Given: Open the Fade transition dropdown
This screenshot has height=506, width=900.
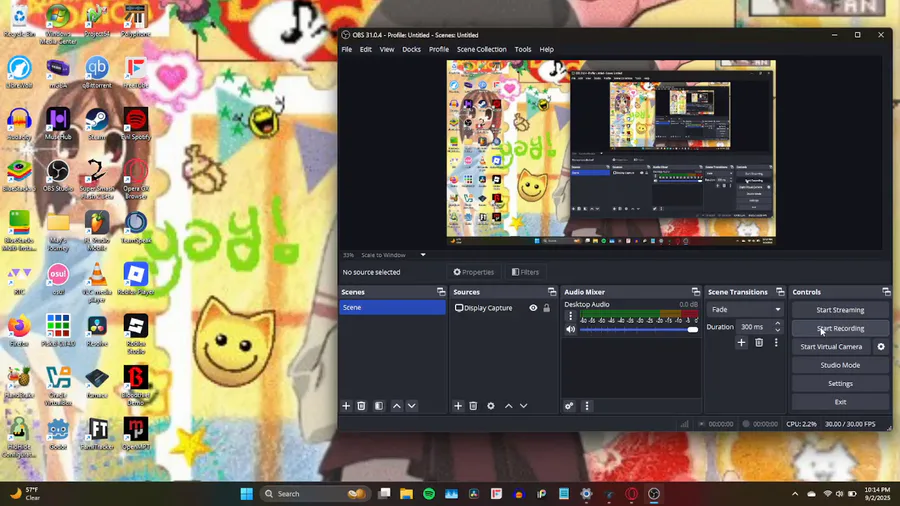Looking at the screenshot, I should click(x=745, y=310).
